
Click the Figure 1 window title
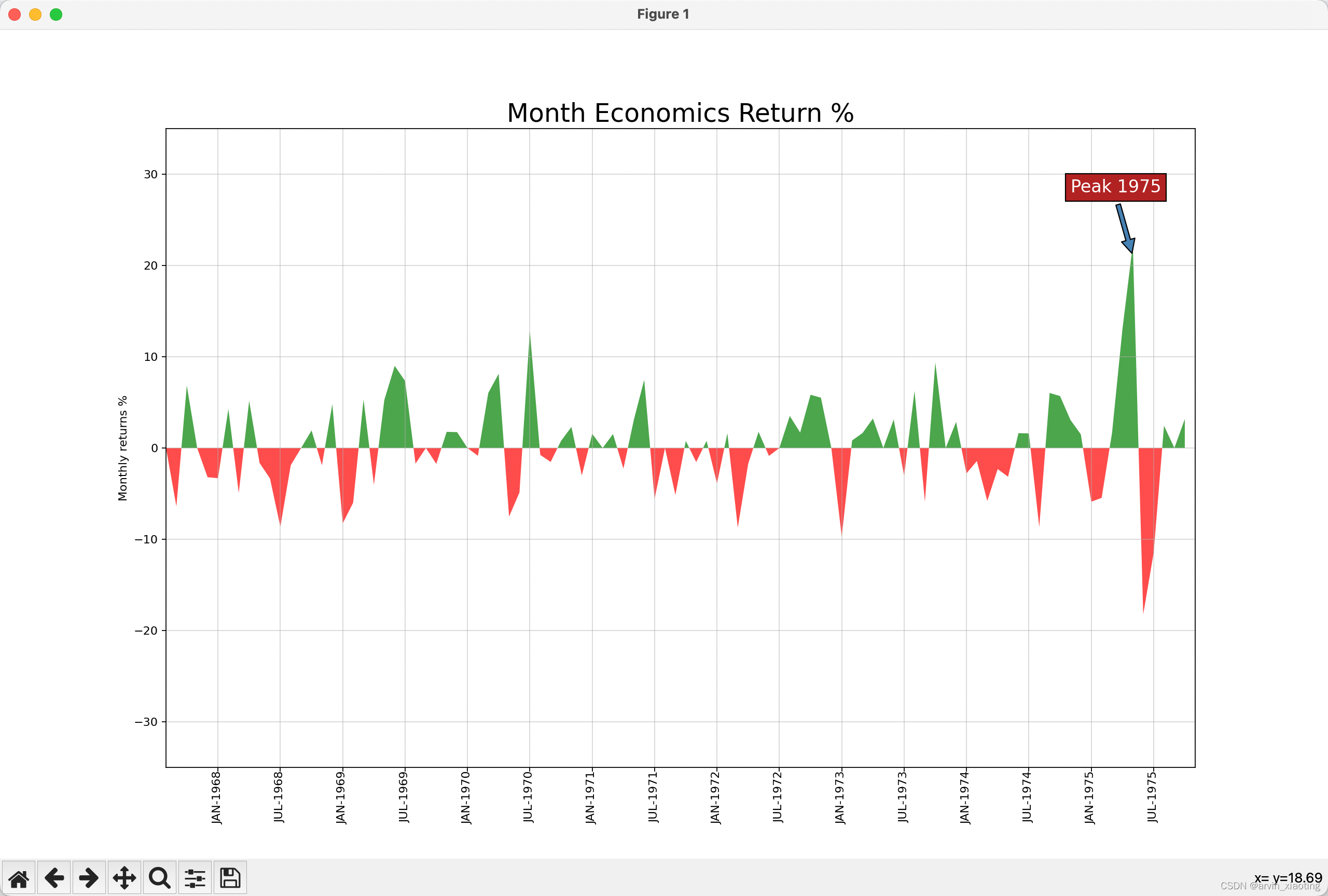point(663,15)
